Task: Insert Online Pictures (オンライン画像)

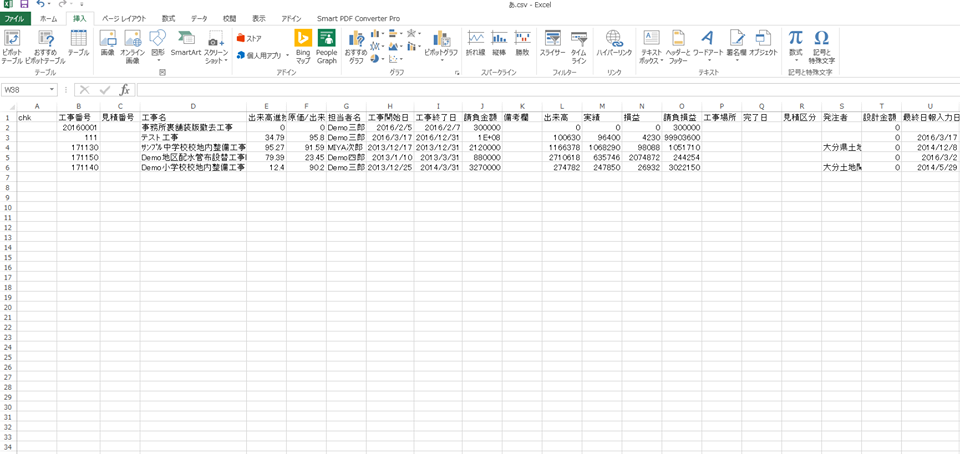Action: (132, 47)
